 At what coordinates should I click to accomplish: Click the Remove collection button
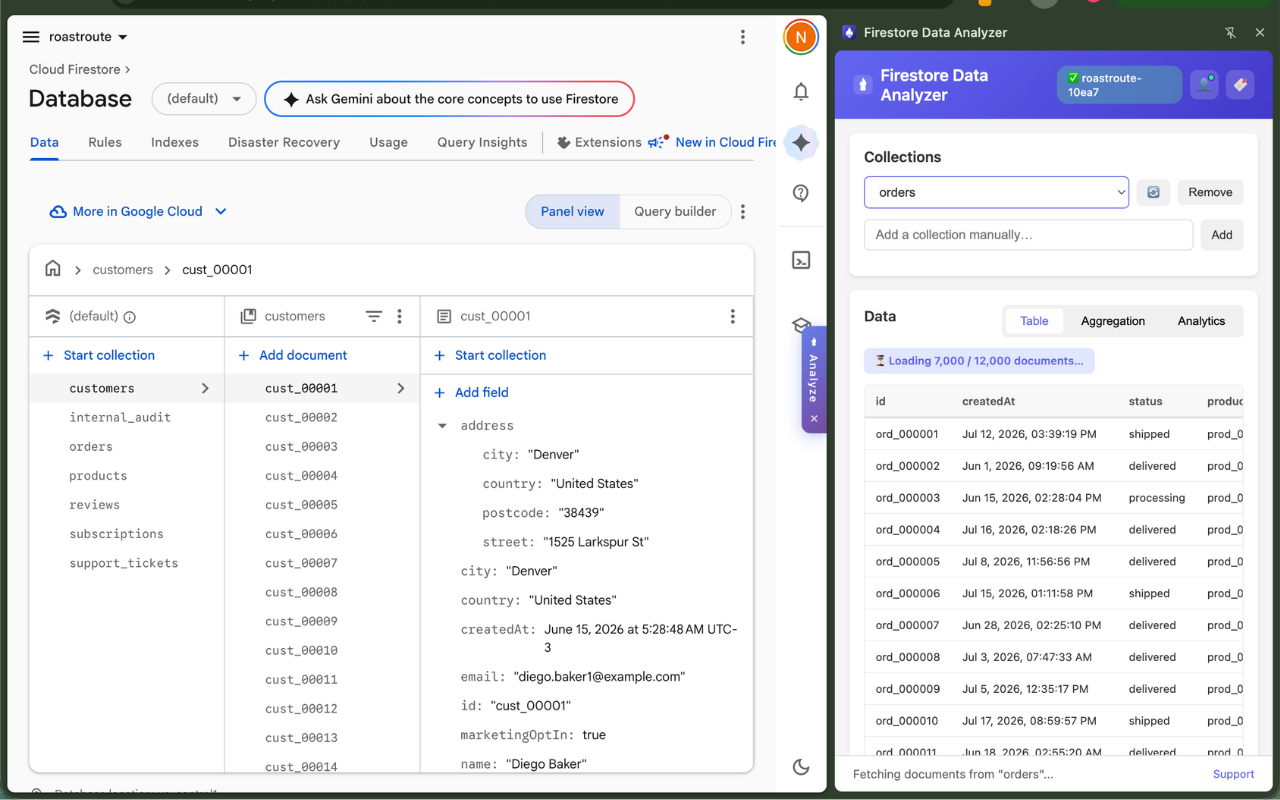(1210, 192)
